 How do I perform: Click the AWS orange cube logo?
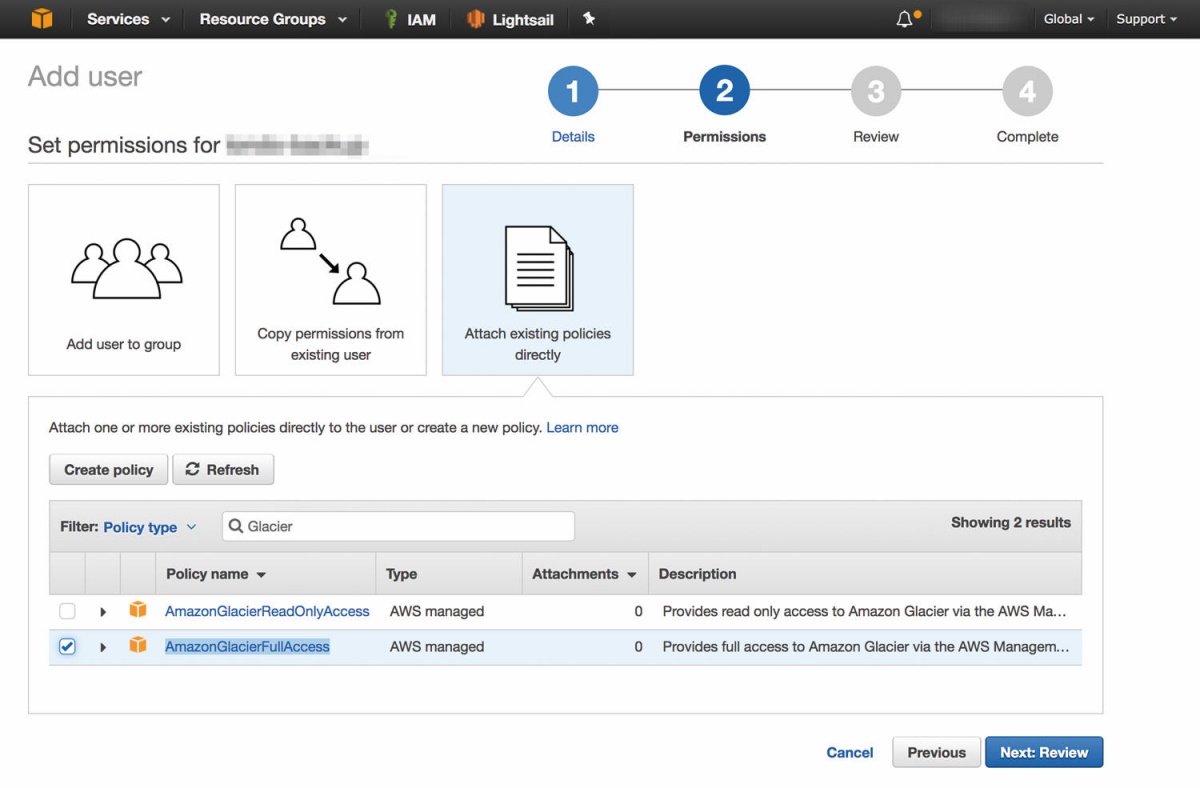[41, 19]
